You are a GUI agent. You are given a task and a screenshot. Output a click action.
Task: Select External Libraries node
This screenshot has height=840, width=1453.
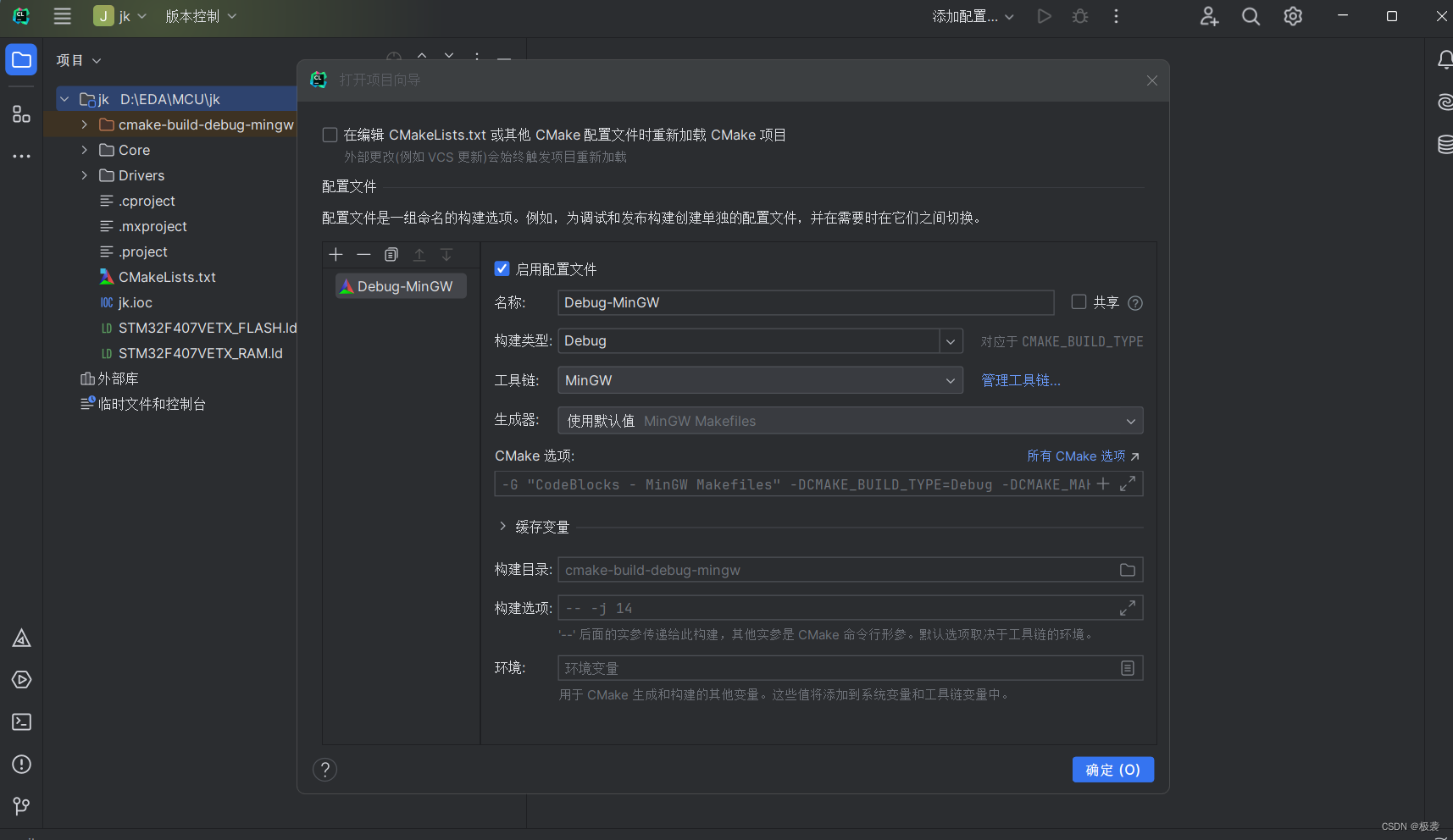pos(118,379)
